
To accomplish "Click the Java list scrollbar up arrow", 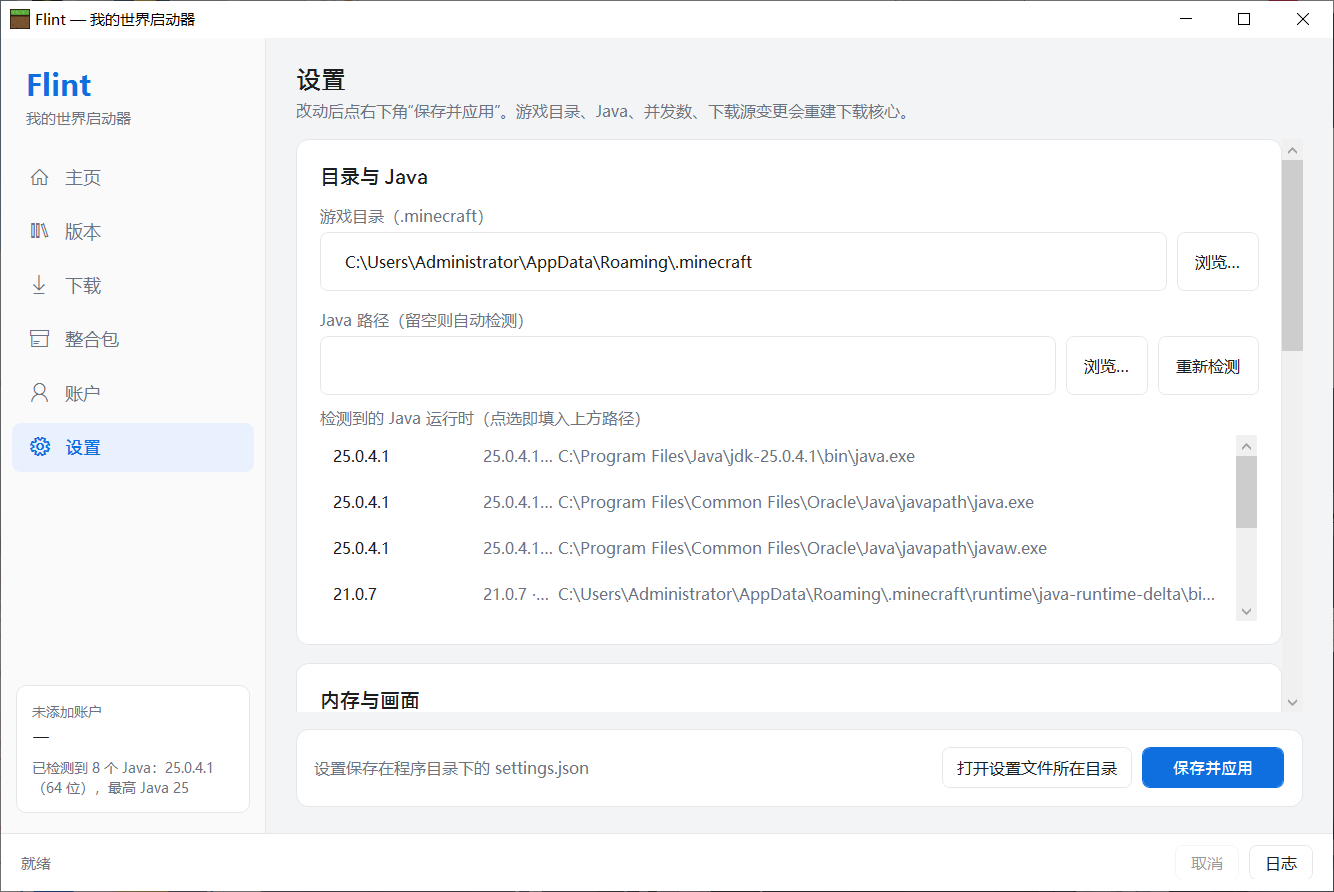I will coord(1246,446).
